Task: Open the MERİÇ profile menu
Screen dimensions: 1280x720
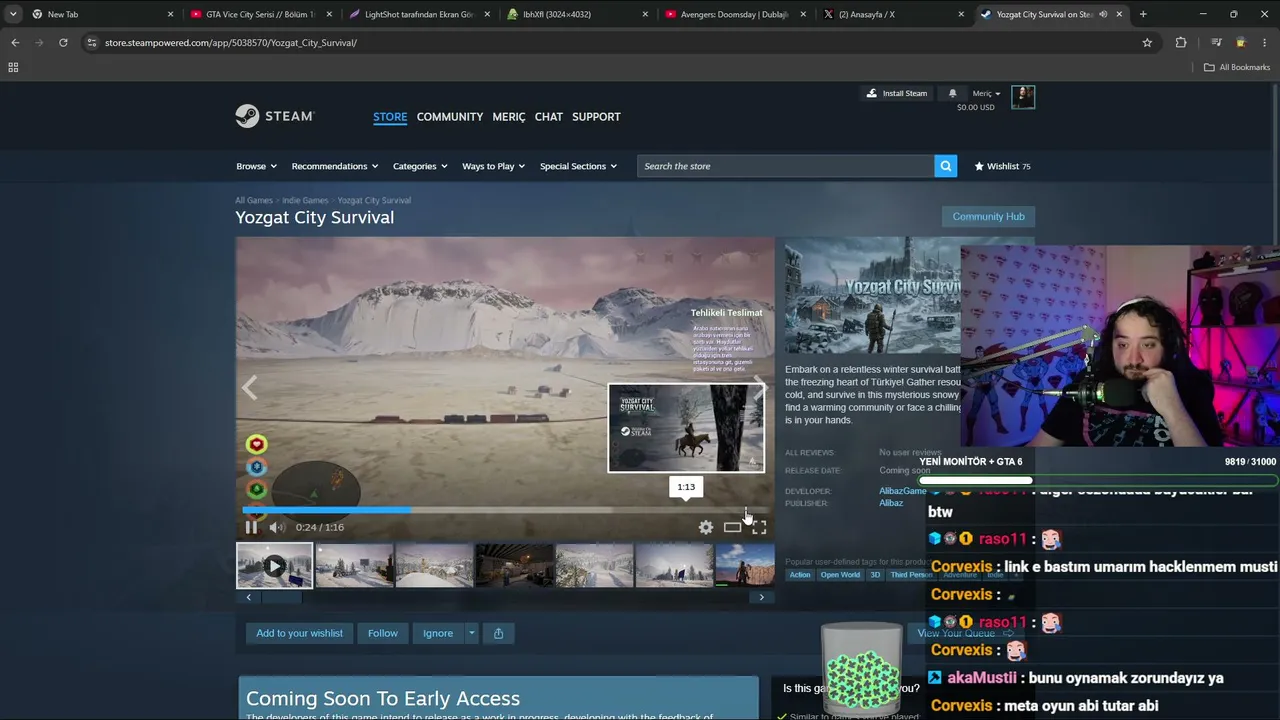Action: click(x=508, y=117)
